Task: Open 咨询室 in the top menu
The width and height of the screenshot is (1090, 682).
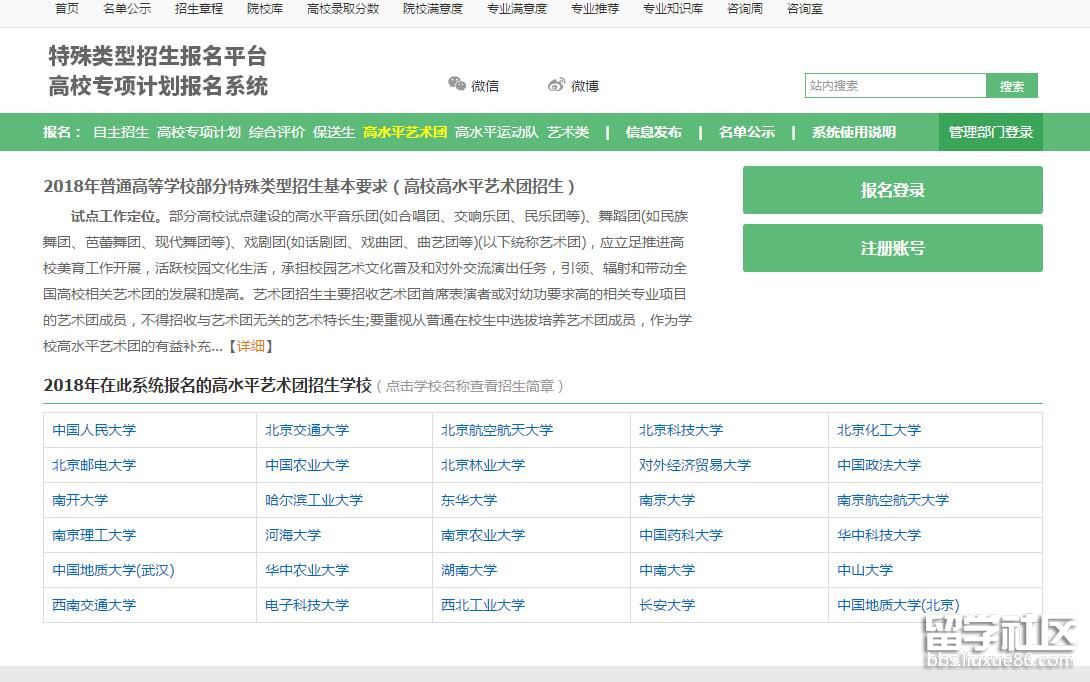Action: pos(804,8)
